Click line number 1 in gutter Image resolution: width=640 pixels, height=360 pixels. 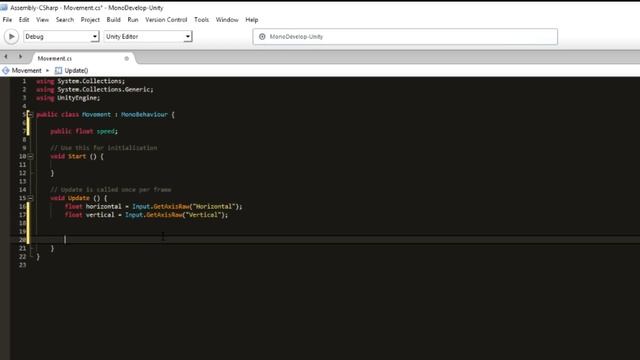pyautogui.click(x=24, y=81)
